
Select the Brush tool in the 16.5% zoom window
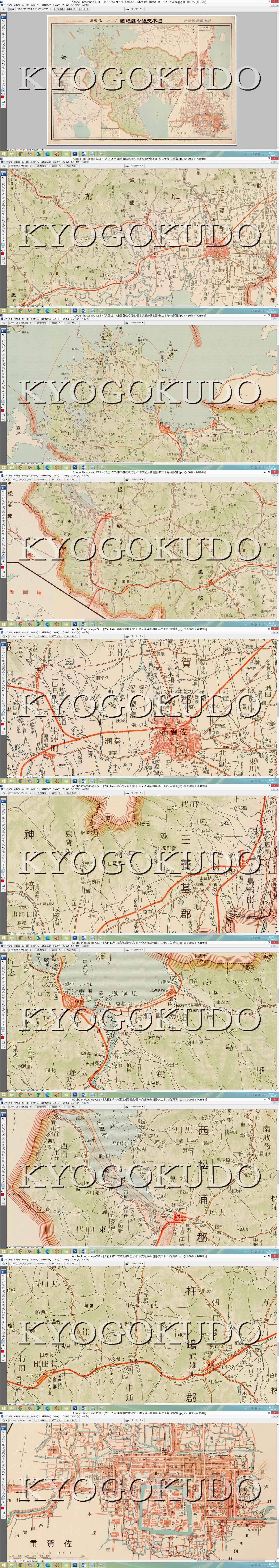[x=3, y=44]
